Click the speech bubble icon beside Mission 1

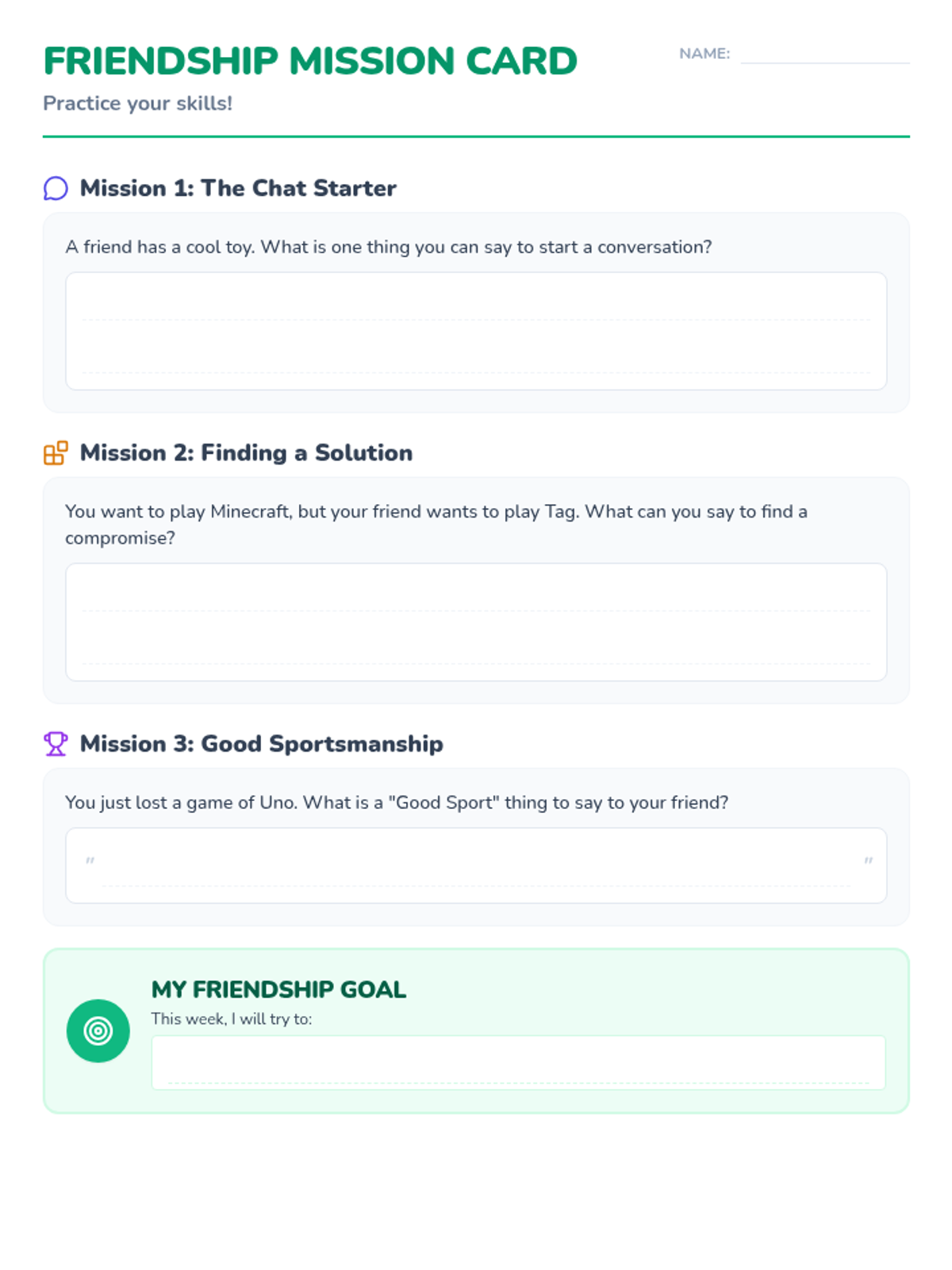[x=56, y=188]
